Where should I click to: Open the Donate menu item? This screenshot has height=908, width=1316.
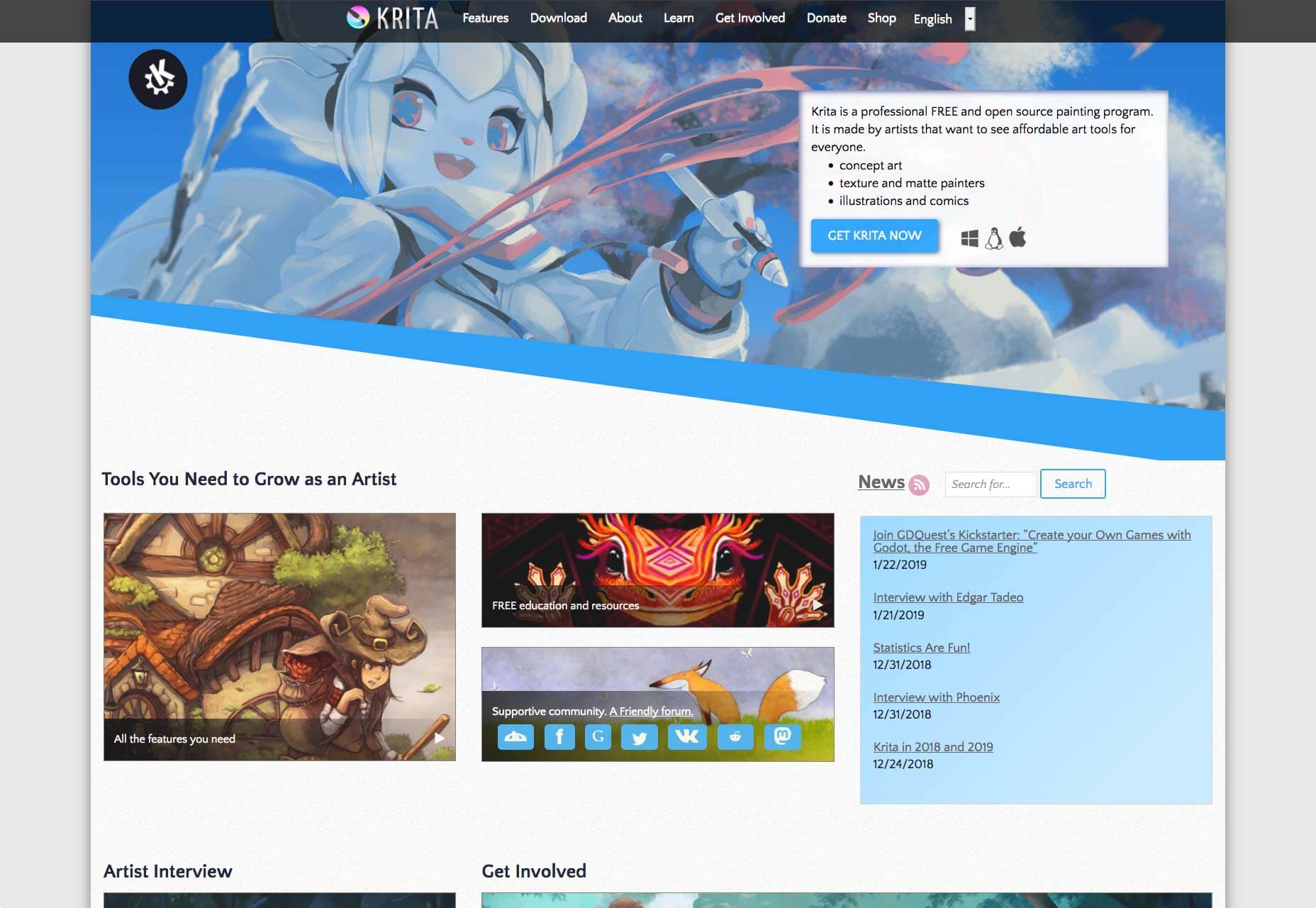click(x=827, y=18)
